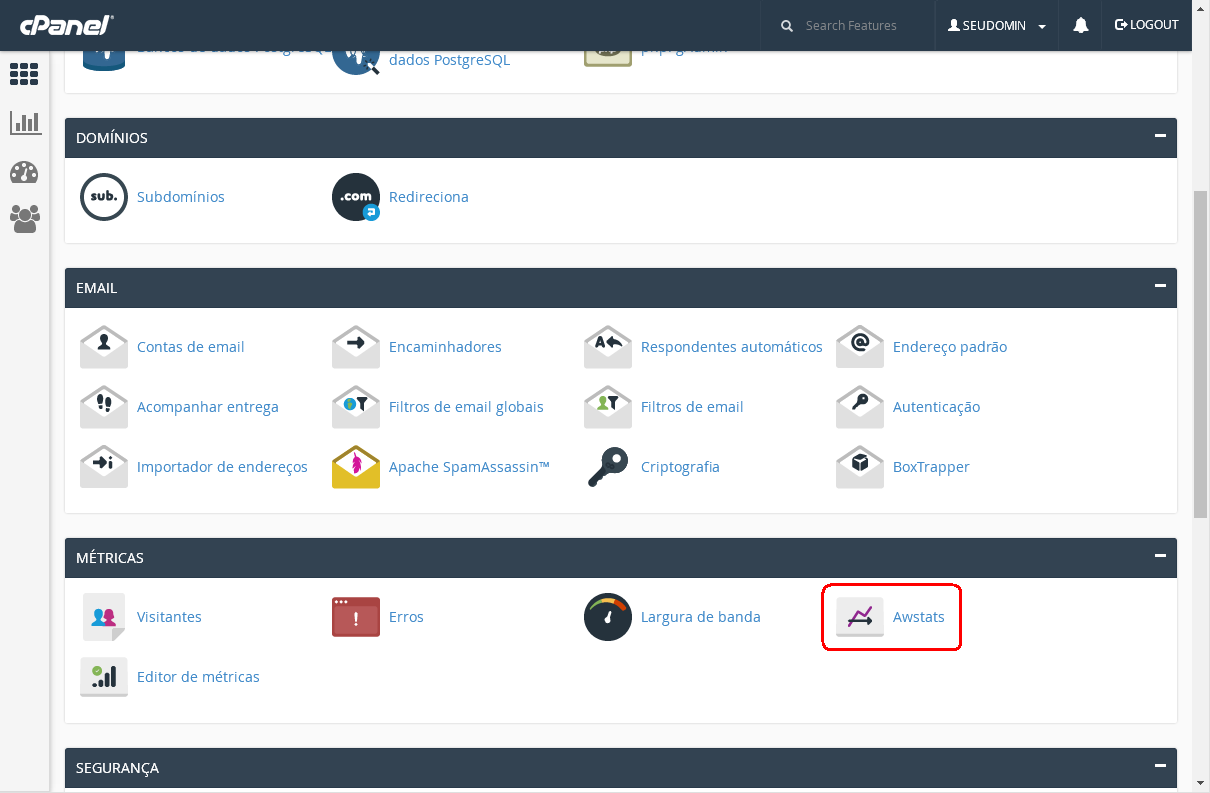This screenshot has height=793, width=1210.
Task: Click the Apache SpamAssassin yellow icon
Action: pos(356,467)
